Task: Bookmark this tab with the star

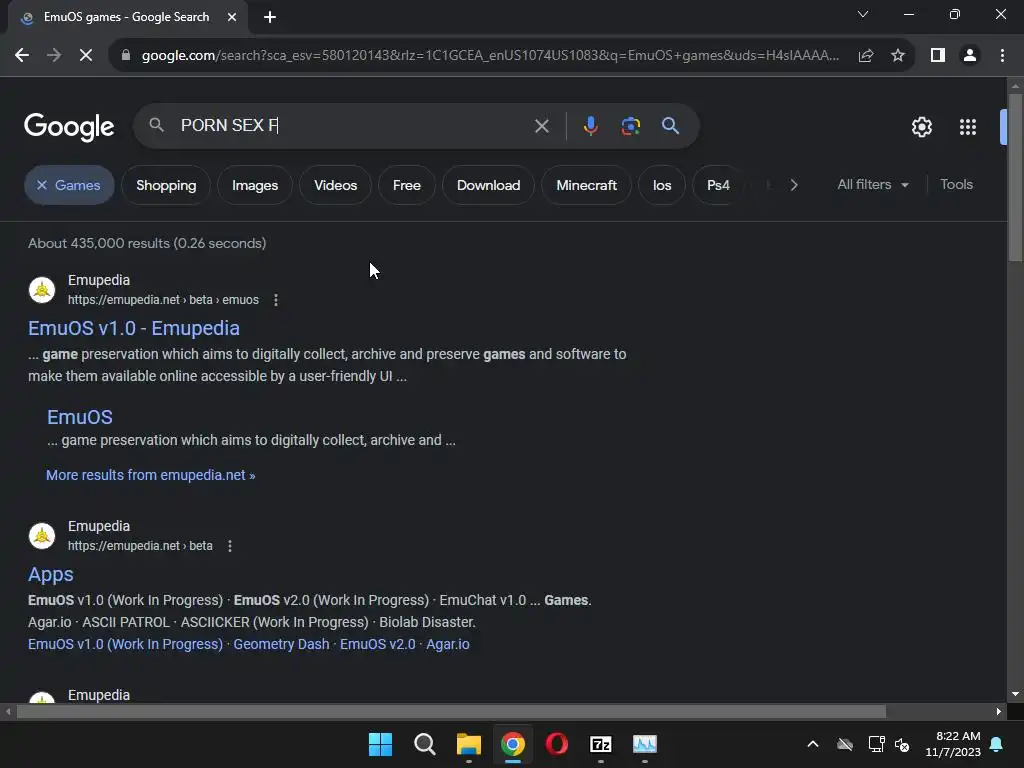Action: (x=898, y=56)
